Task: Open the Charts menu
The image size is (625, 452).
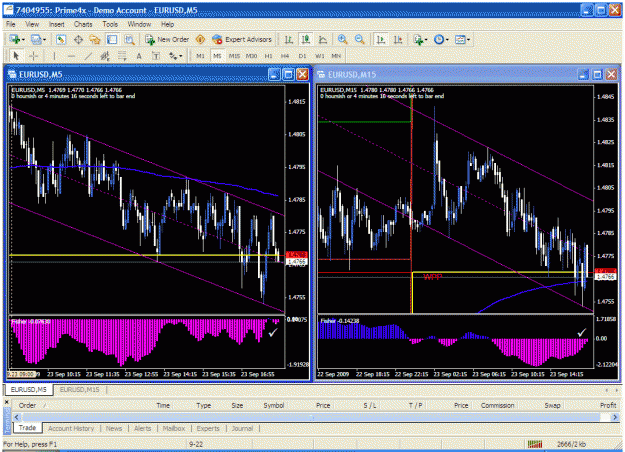Action: click(x=83, y=24)
